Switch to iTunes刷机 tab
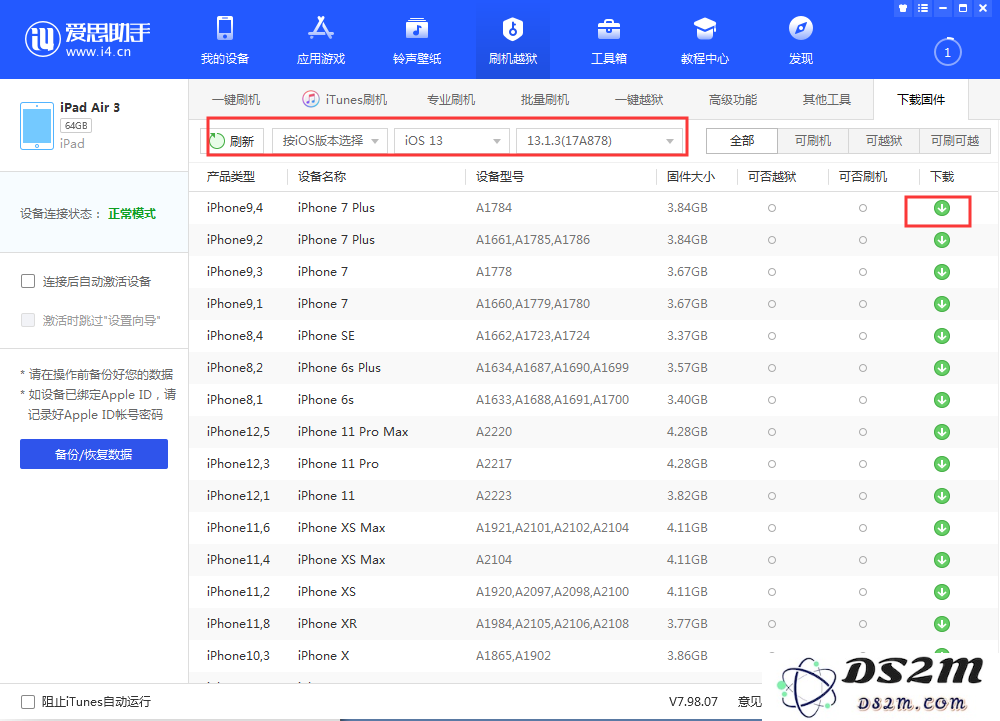Screen dimensions: 1000x721 coord(344,99)
